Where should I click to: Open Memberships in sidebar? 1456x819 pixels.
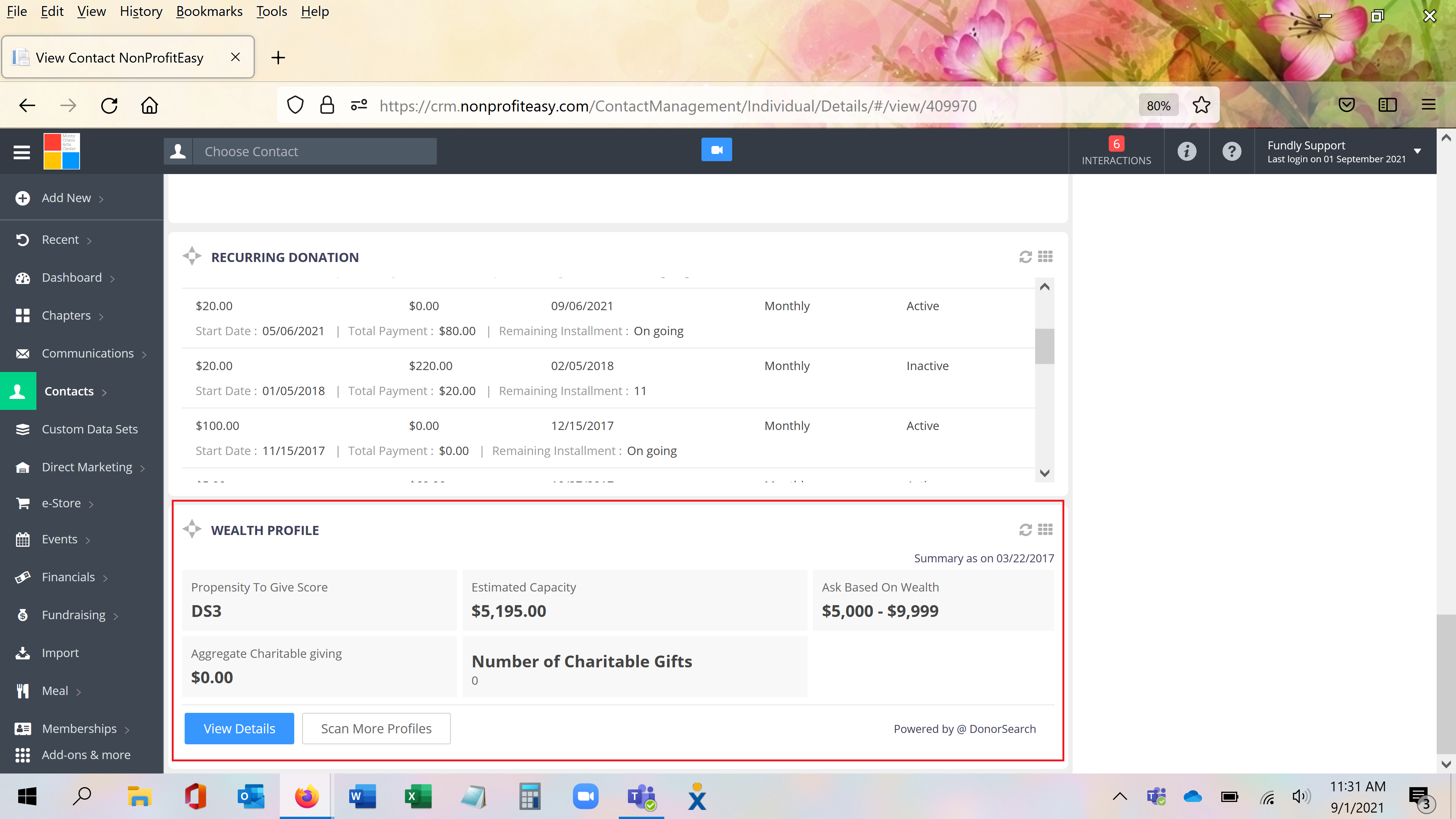pyautogui.click(x=79, y=728)
